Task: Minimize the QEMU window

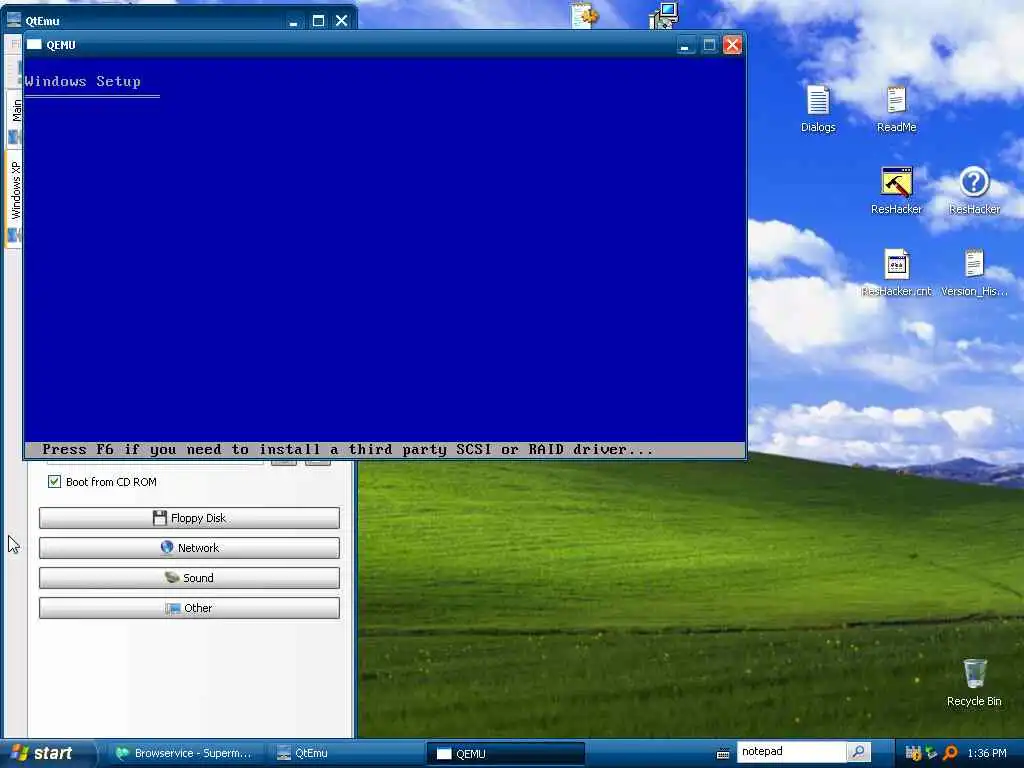Action: pos(684,45)
